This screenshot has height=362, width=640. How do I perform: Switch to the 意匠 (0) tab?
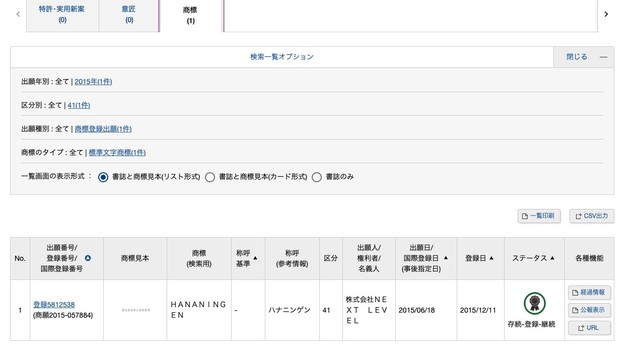pos(129,14)
